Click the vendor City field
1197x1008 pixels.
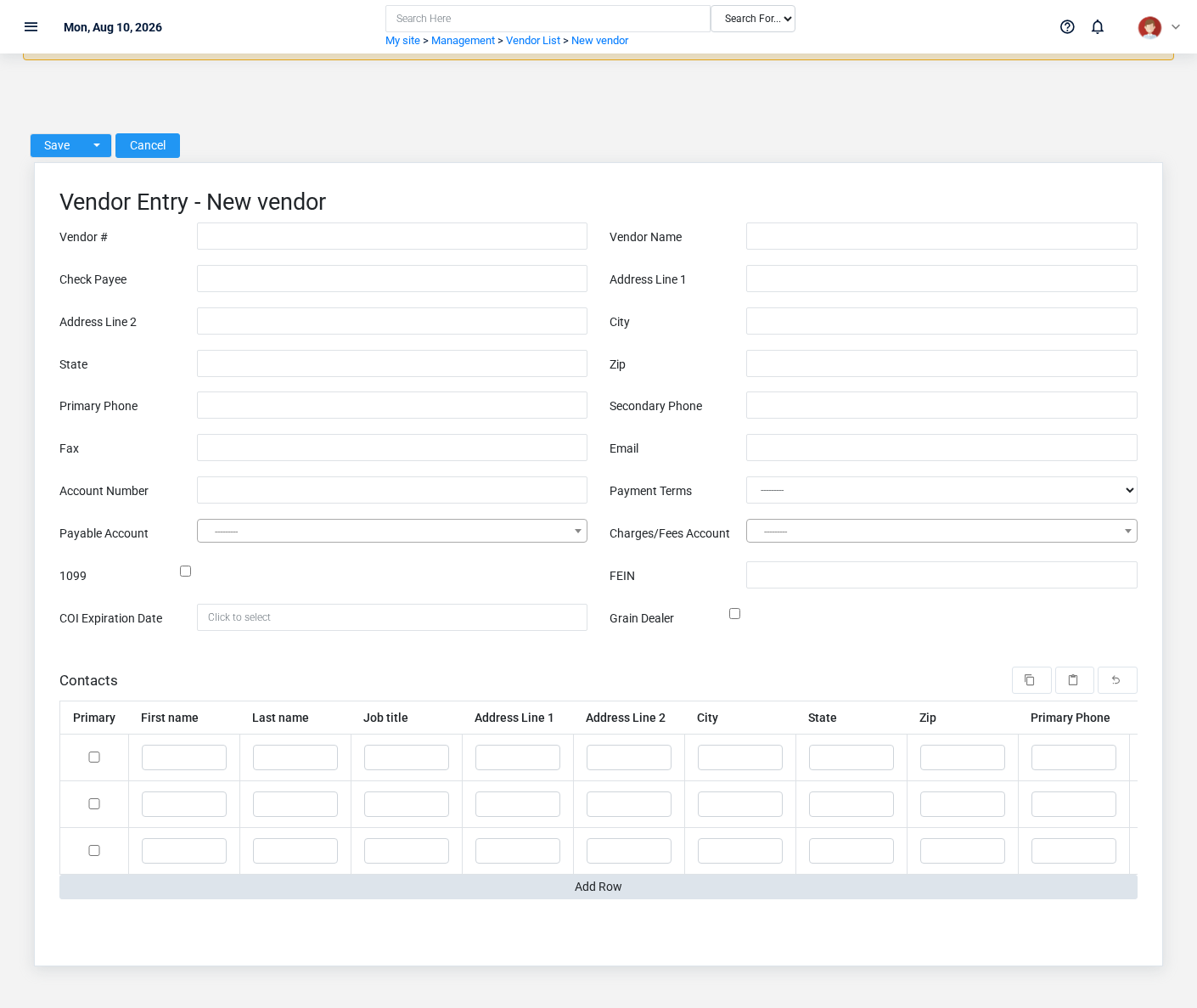coord(941,321)
